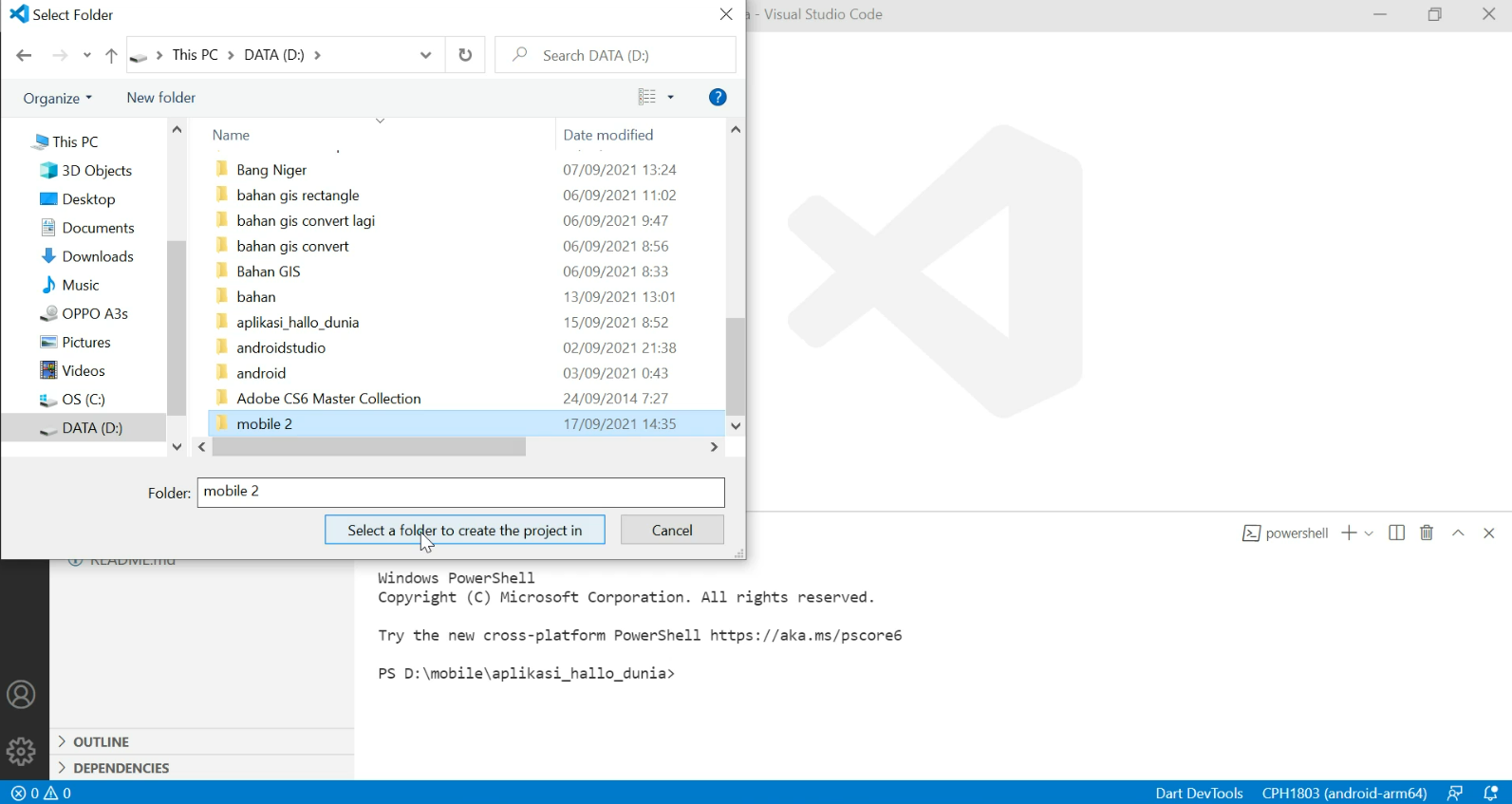The width and height of the screenshot is (1512, 804).
Task: Go up one folder level
Action: 111,55
